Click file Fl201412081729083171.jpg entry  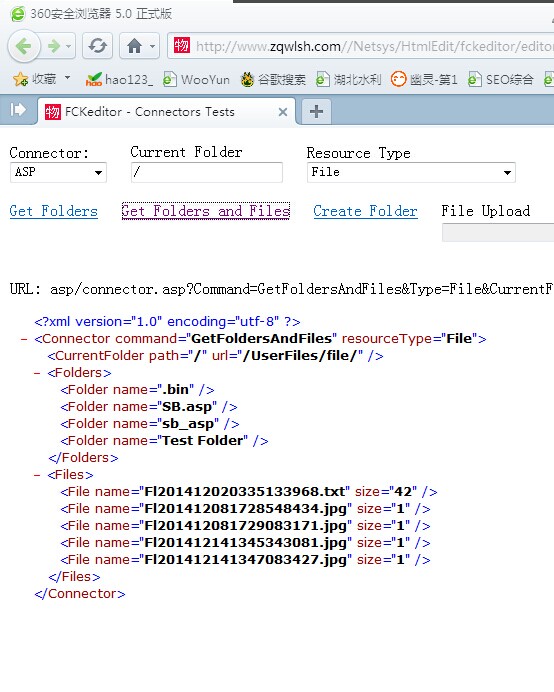click(x=245, y=526)
